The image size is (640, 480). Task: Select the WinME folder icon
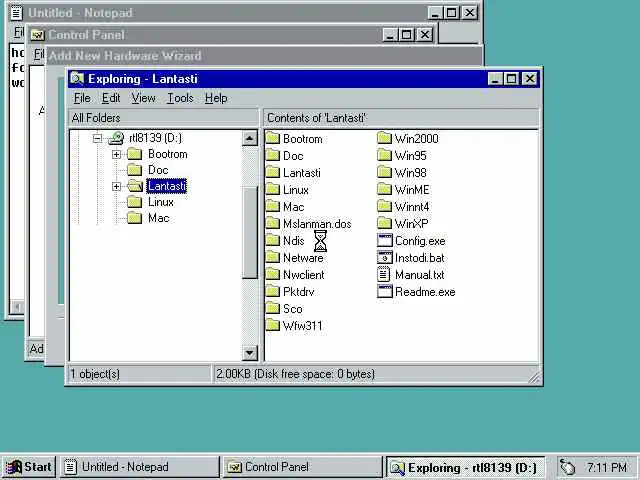[384, 190]
